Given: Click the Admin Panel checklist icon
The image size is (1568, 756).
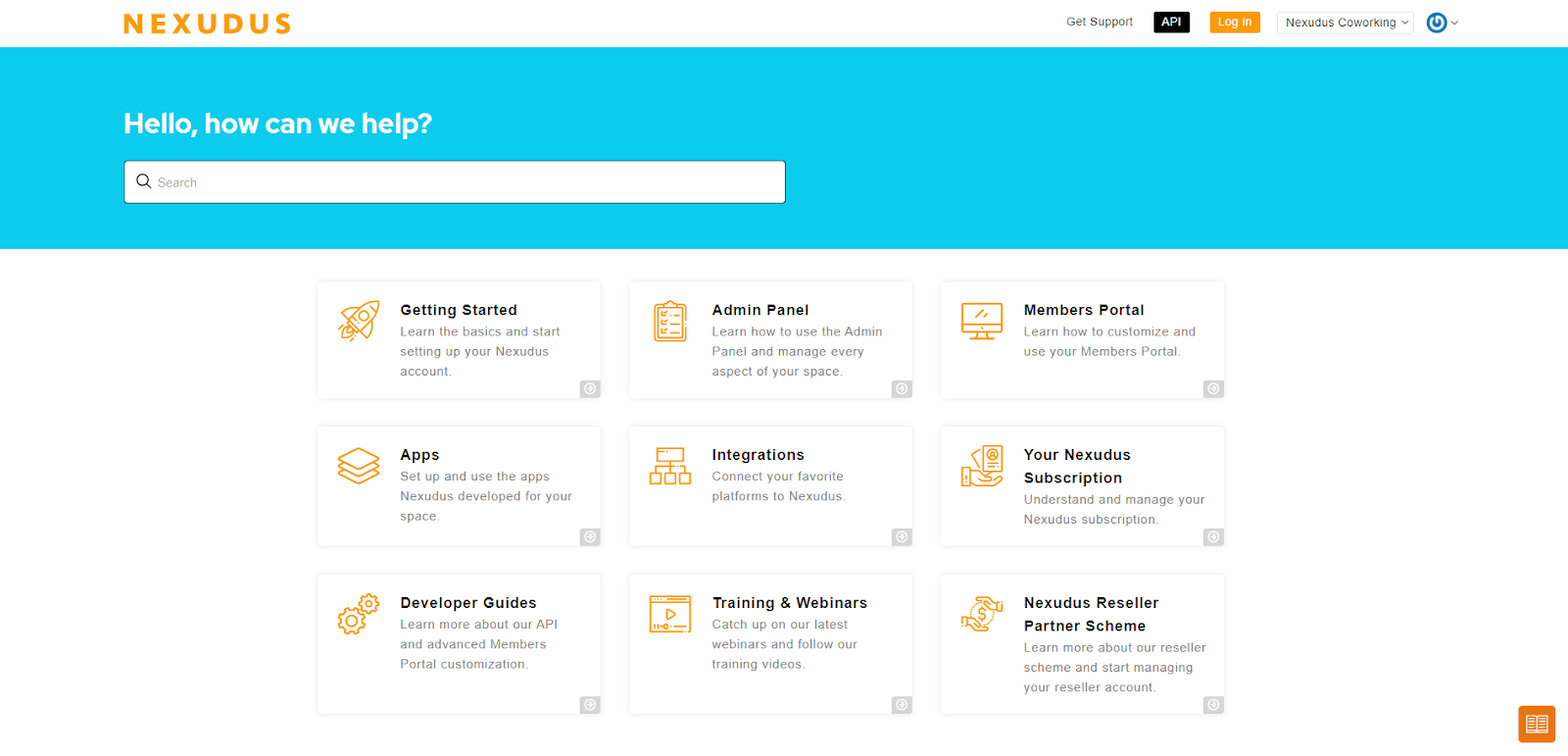Looking at the screenshot, I should (670, 322).
